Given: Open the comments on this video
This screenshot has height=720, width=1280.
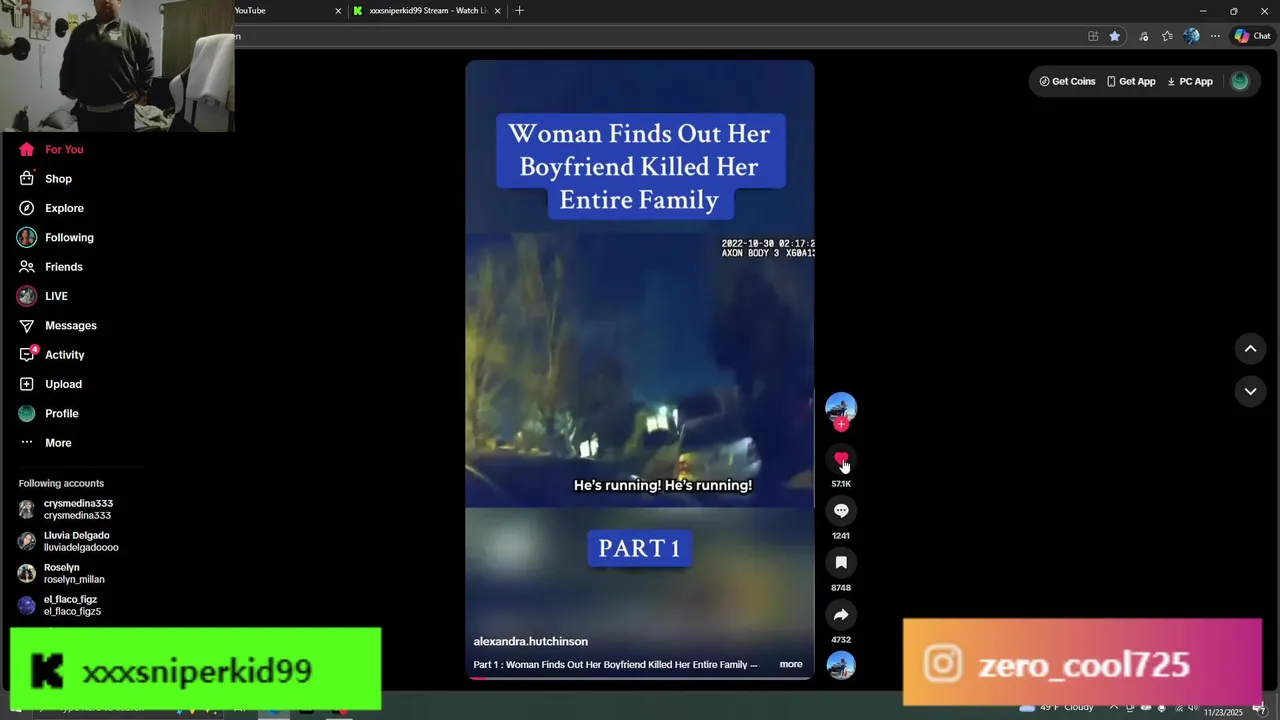Looking at the screenshot, I should point(841,511).
